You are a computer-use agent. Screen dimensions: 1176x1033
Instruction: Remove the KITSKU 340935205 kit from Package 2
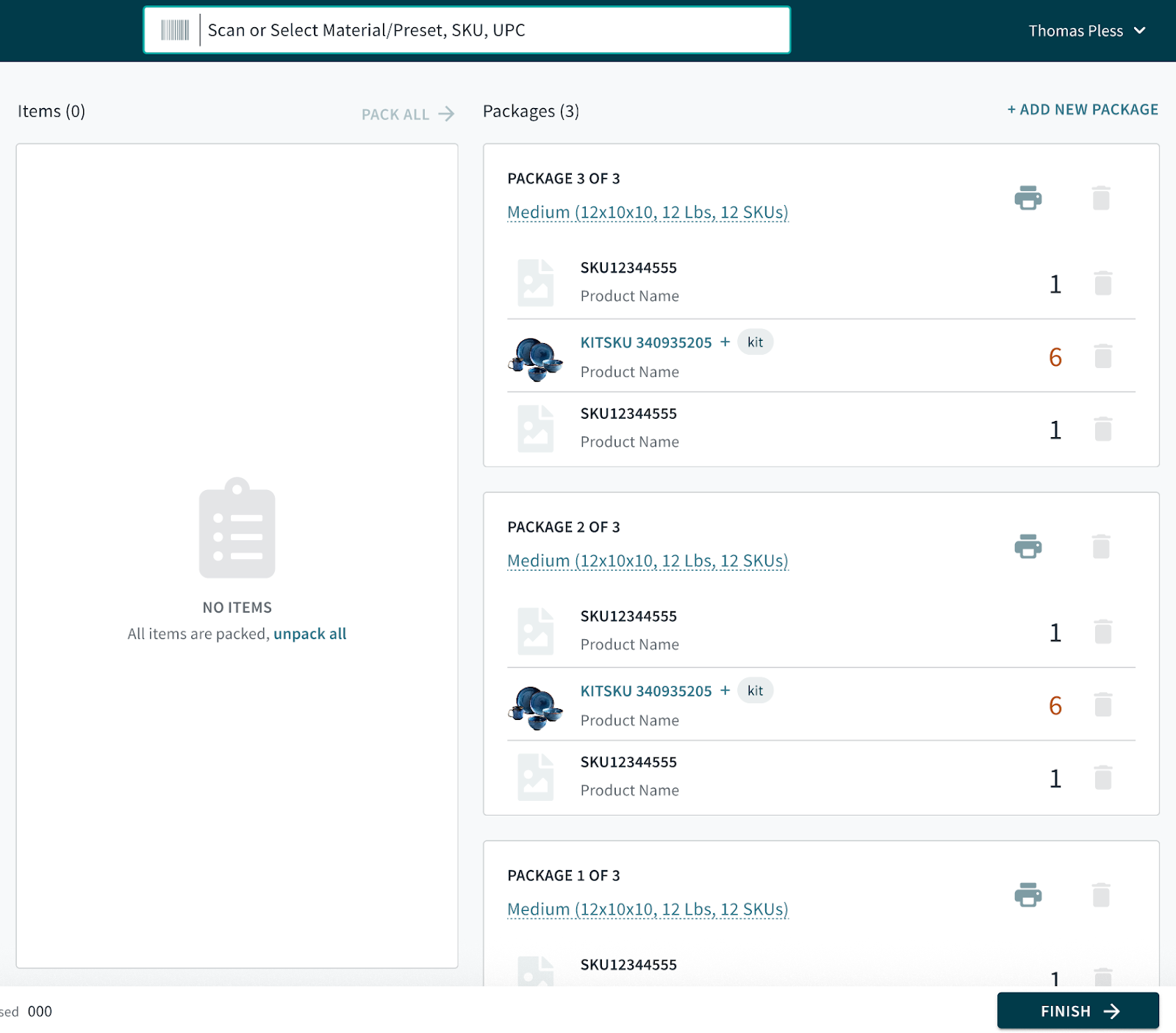(x=1103, y=704)
